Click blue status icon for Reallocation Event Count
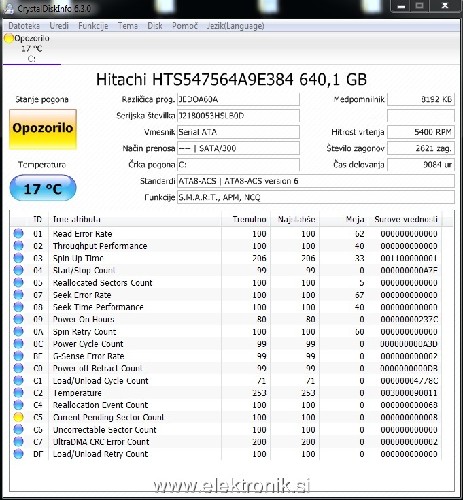This screenshot has height=500, width=463. pos(18,405)
